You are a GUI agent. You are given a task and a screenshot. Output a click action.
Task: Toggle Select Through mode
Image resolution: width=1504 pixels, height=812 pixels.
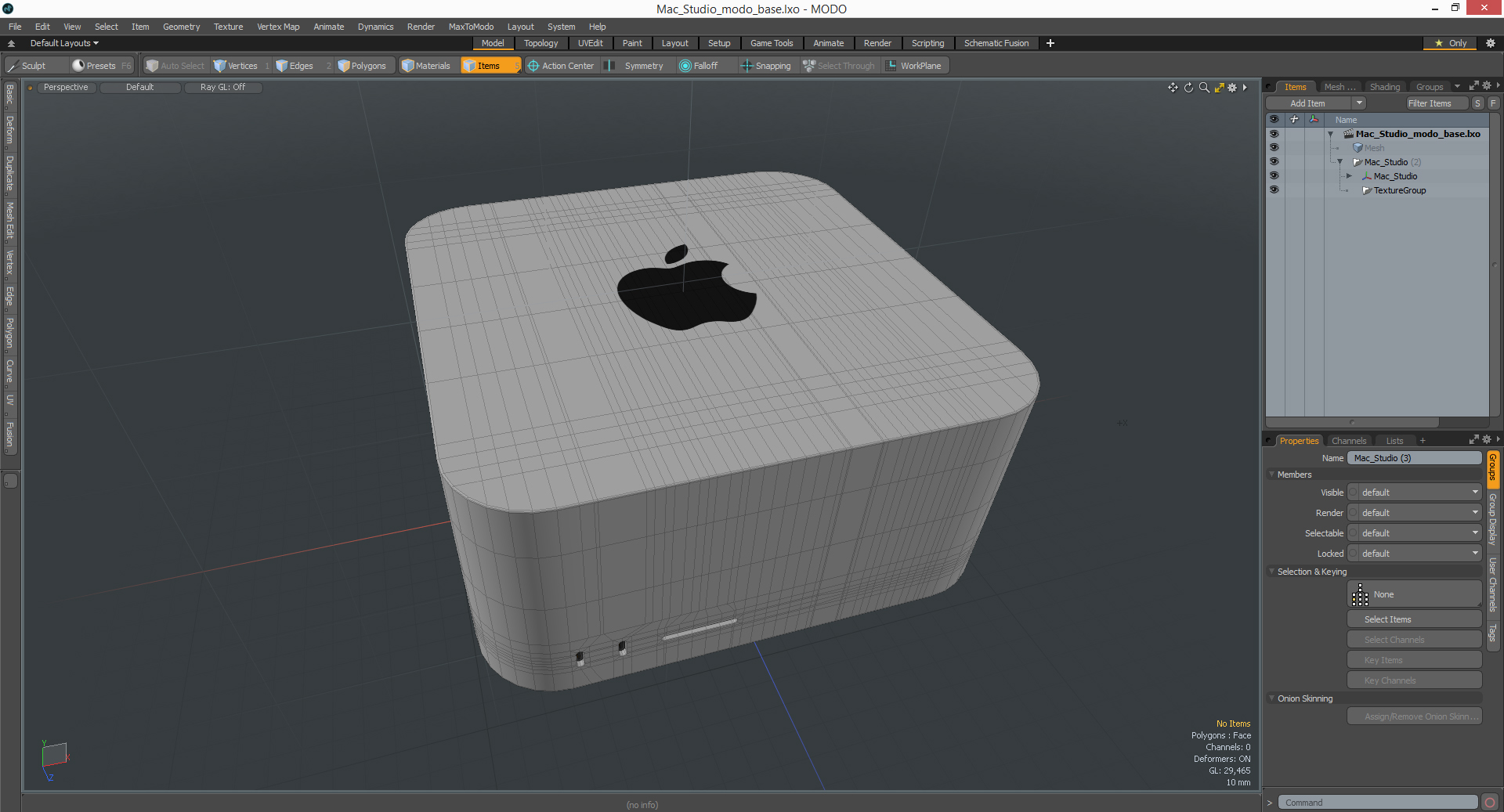[x=839, y=66]
